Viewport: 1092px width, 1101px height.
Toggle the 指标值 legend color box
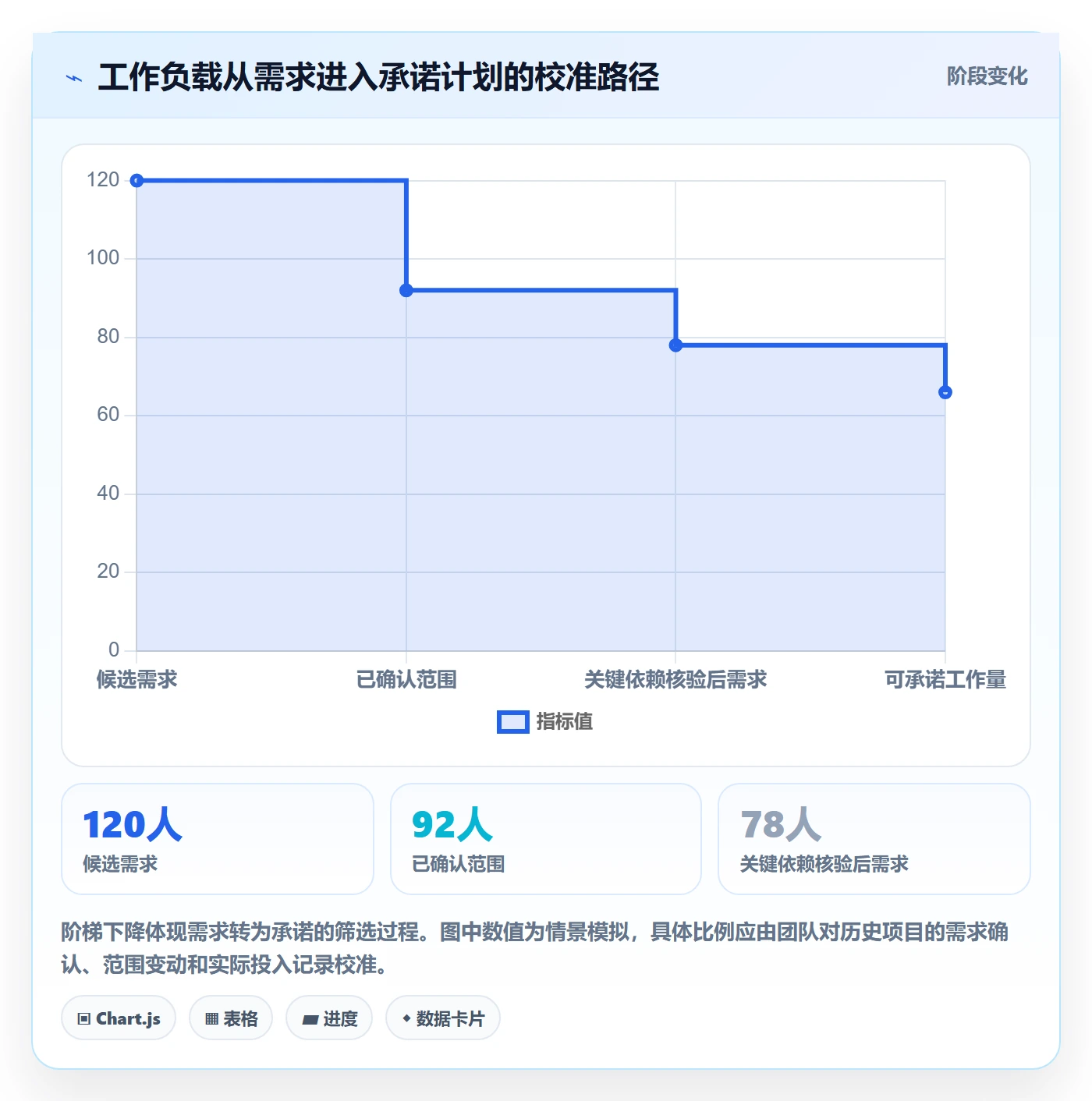[513, 722]
